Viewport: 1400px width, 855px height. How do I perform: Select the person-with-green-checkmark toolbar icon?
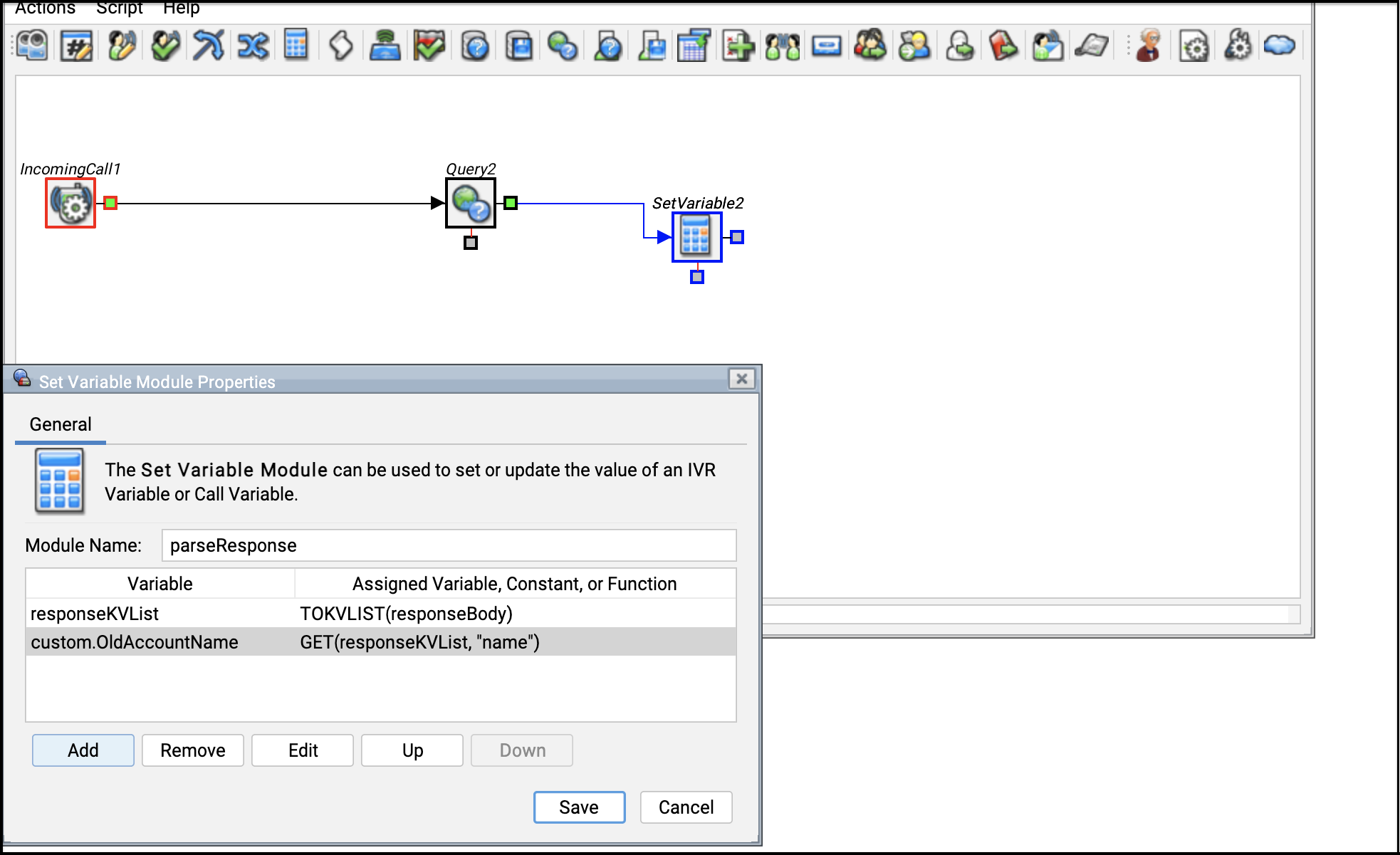[x=165, y=46]
